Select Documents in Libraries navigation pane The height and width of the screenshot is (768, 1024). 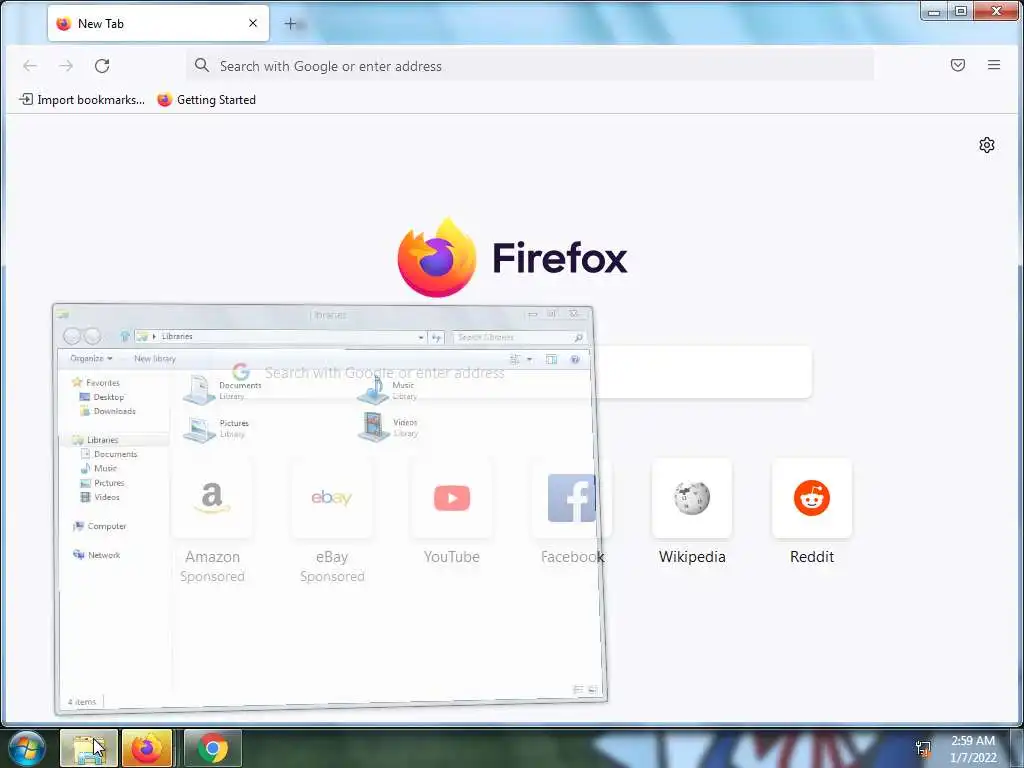coord(109,454)
